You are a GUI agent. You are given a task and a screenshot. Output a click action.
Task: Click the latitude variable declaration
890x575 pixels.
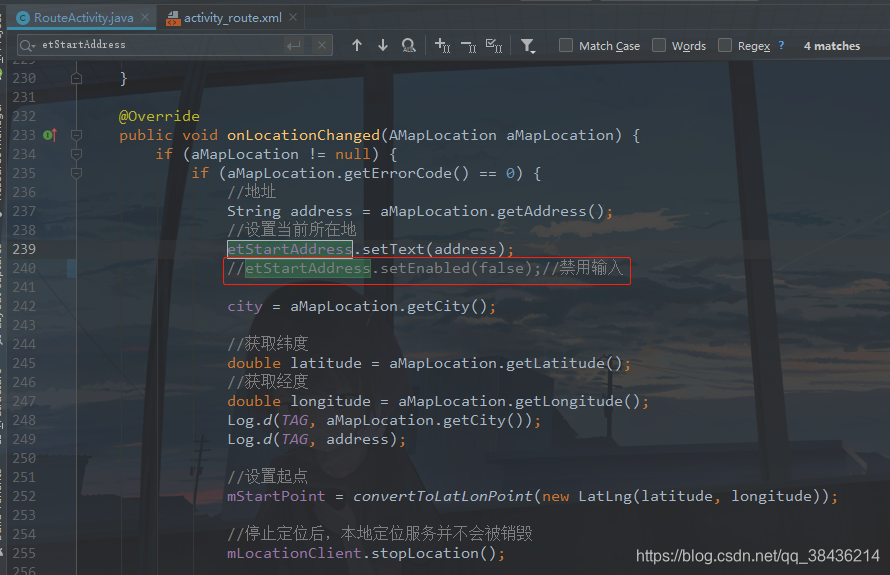pyautogui.click(x=326, y=363)
